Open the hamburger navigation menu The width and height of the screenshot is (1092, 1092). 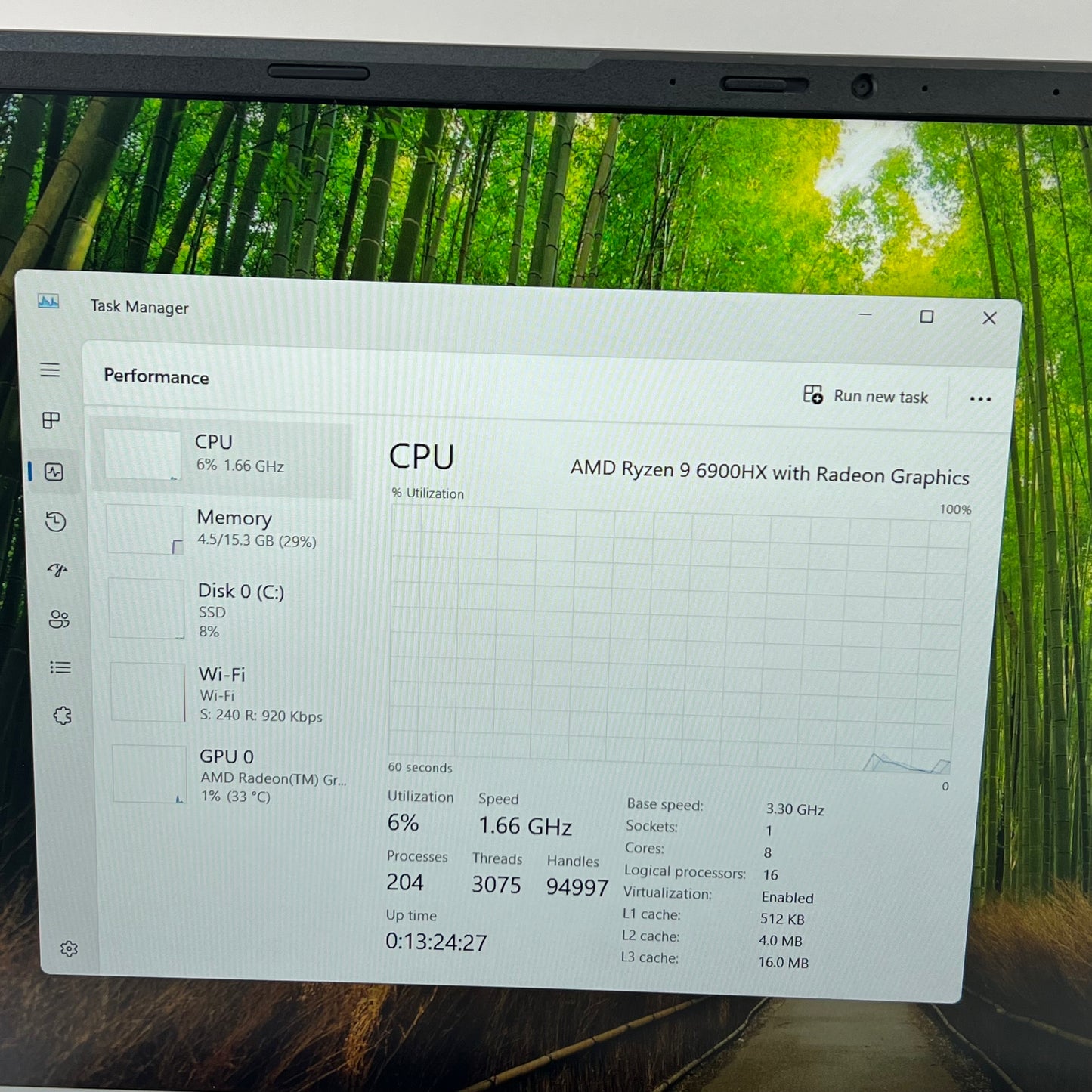click(50, 370)
